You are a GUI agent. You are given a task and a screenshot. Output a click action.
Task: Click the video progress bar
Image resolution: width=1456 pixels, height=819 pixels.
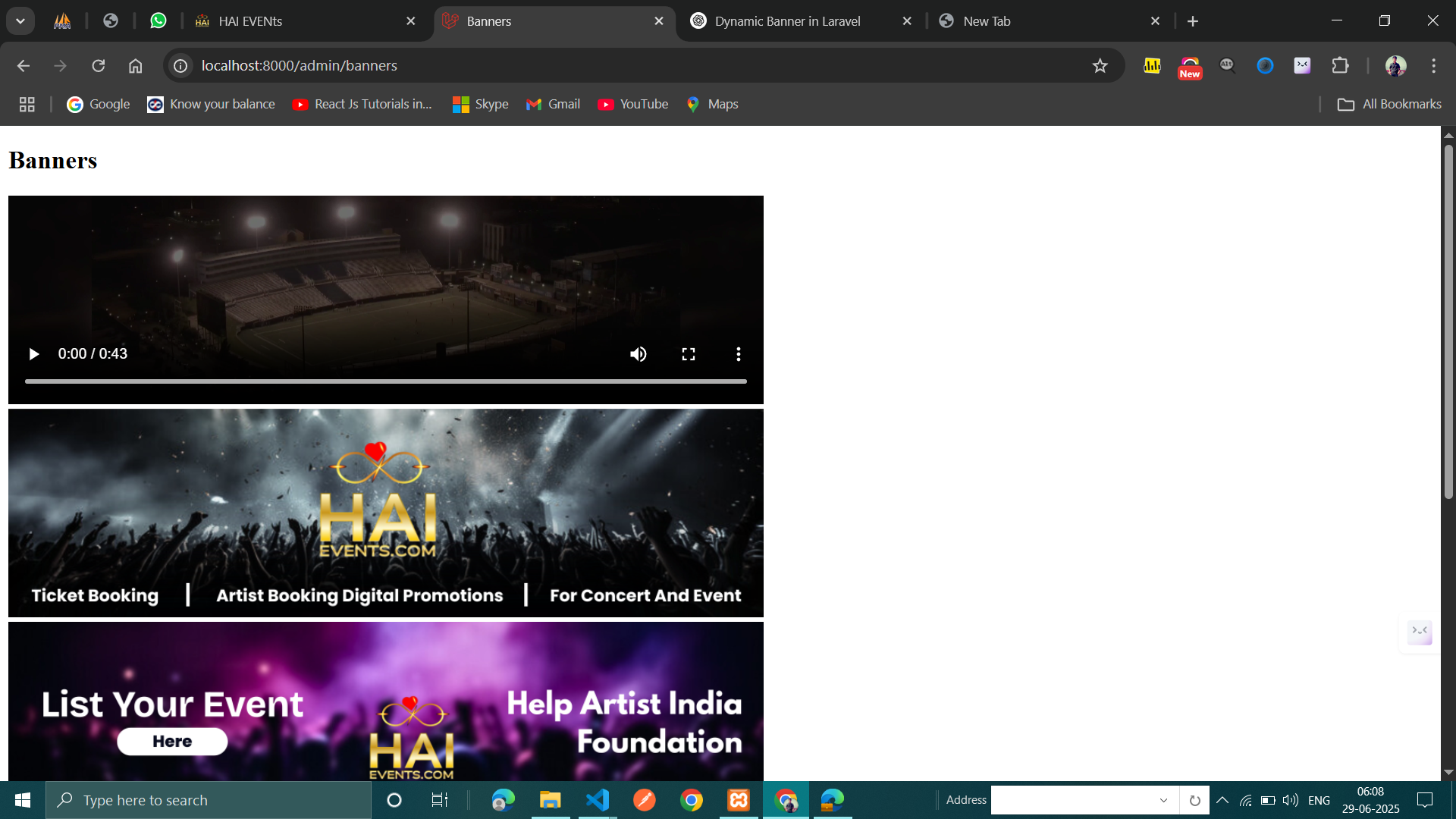tap(386, 381)
